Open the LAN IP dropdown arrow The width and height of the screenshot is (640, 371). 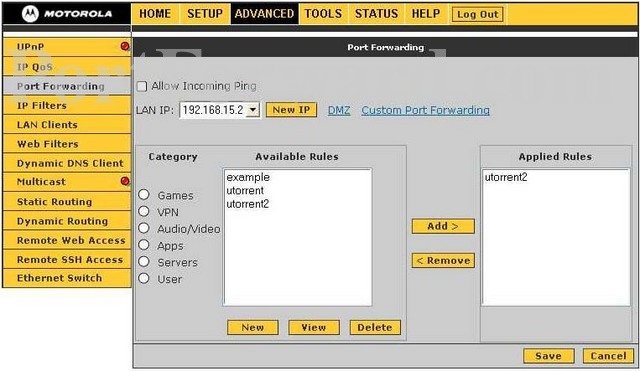pos(253,110)
